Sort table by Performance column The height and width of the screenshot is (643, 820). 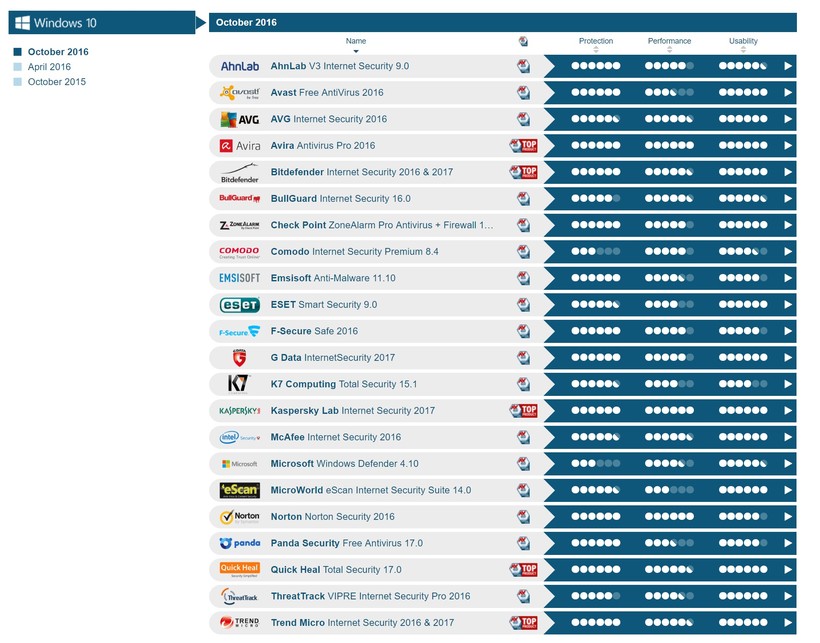669,44
